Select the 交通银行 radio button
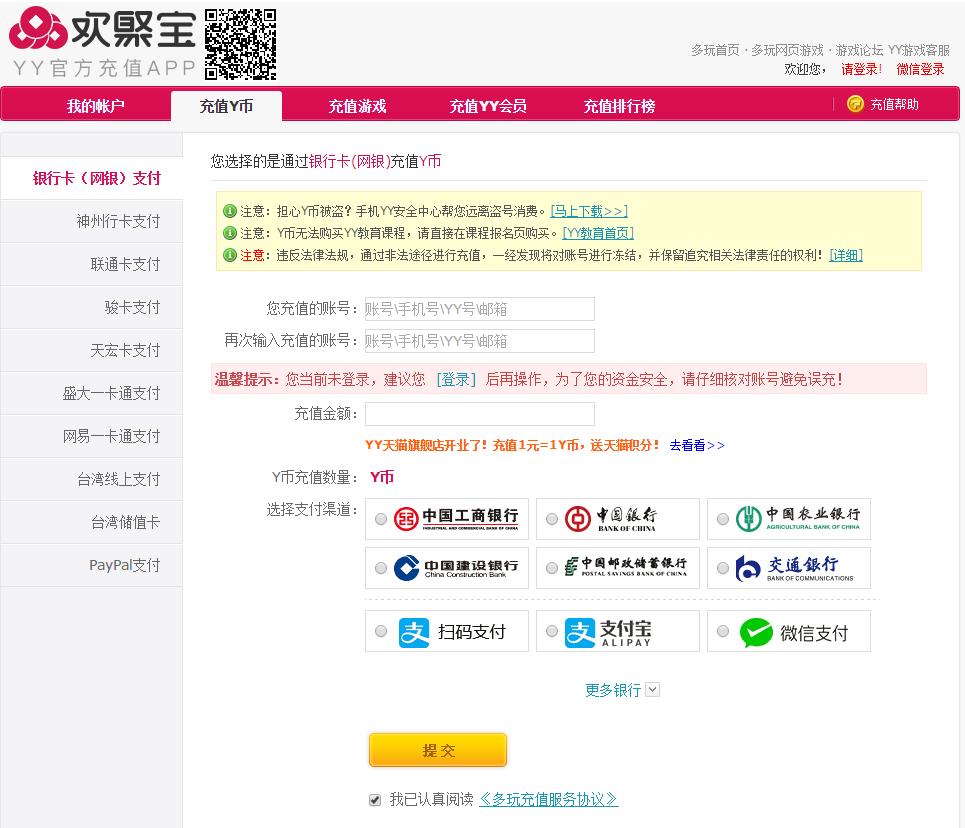 pos(723,568)
